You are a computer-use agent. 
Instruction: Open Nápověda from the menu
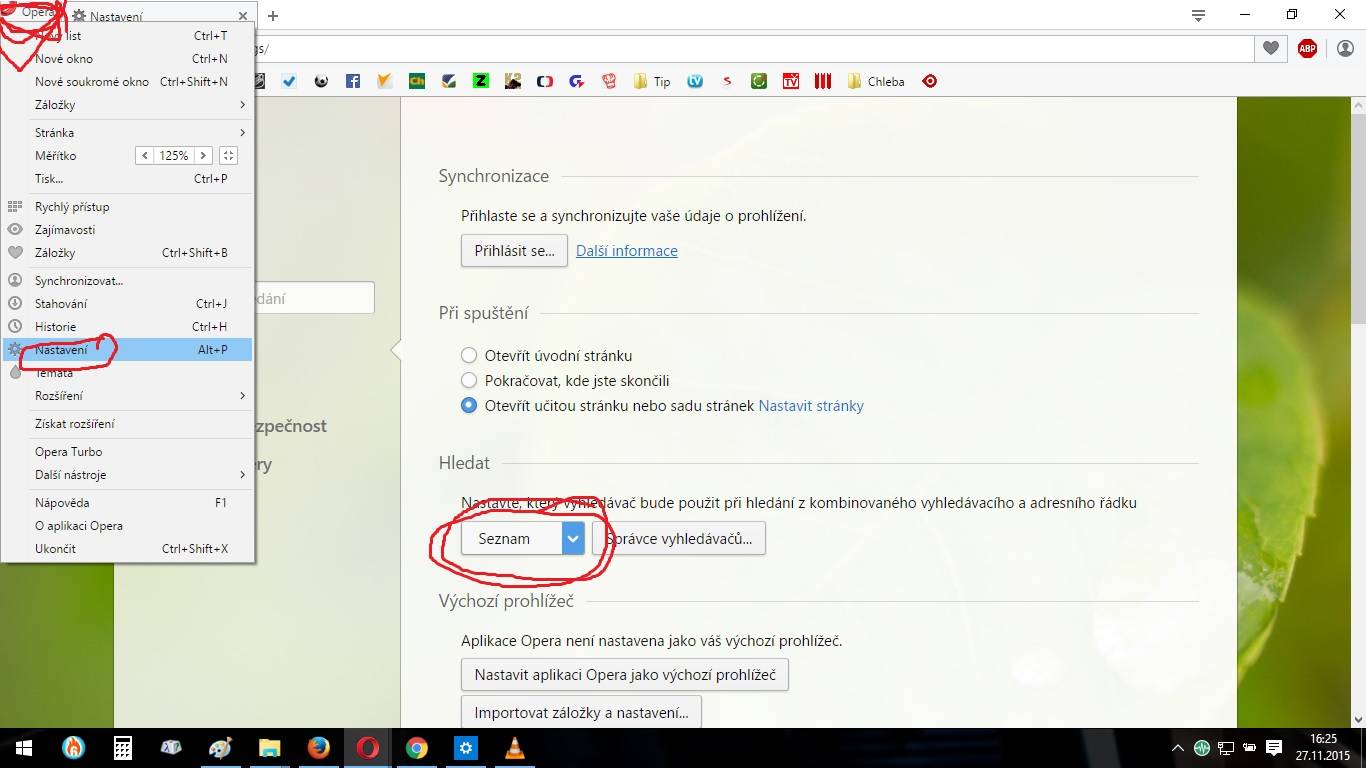tap(127, 503)
